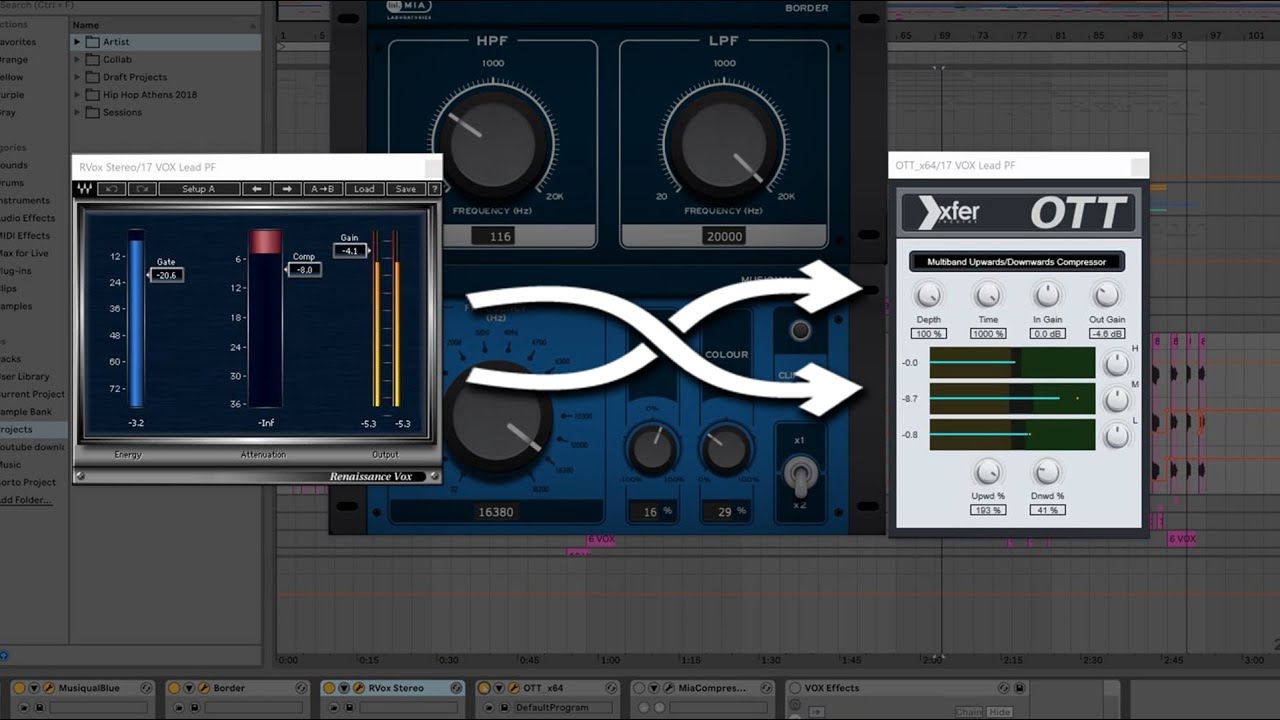The width and height of the screenshot is (1280, 720).
Task: Click the OTT high band meter
Action: coord(1012,363)
